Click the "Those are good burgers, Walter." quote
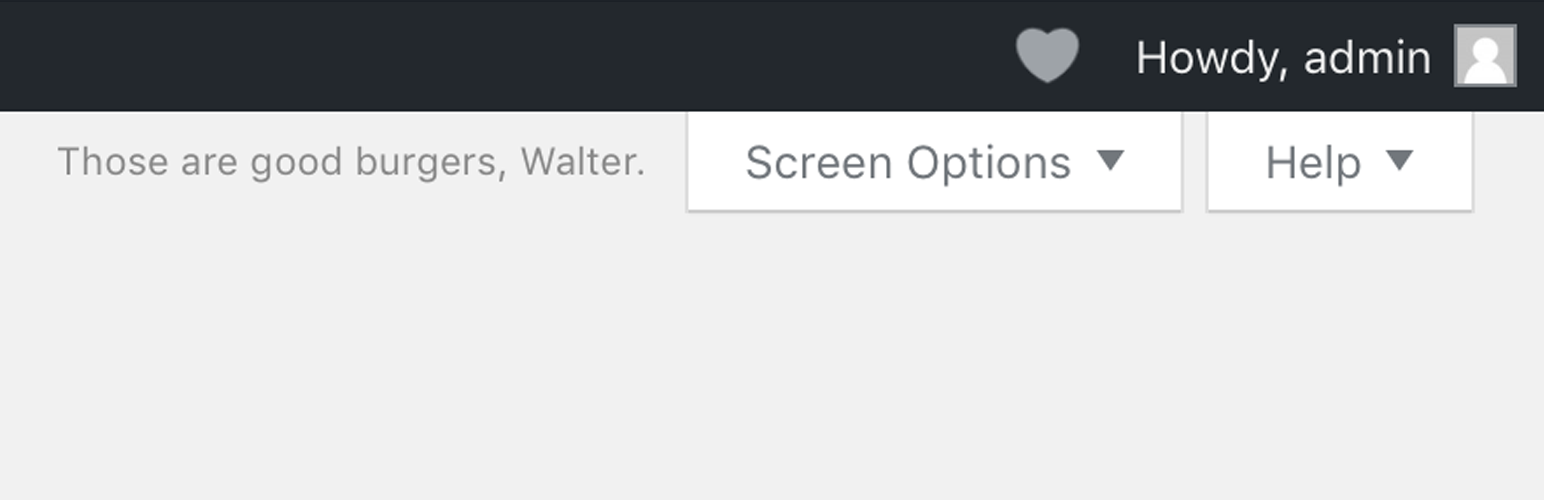 tap(351, 161)
